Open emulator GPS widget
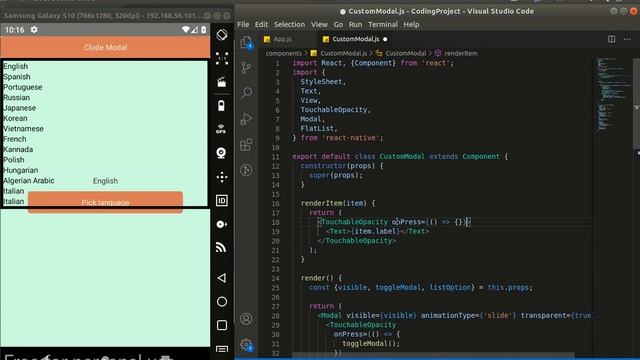The width and height of the screenshot is (640, 360). click(x=222, y=129)
